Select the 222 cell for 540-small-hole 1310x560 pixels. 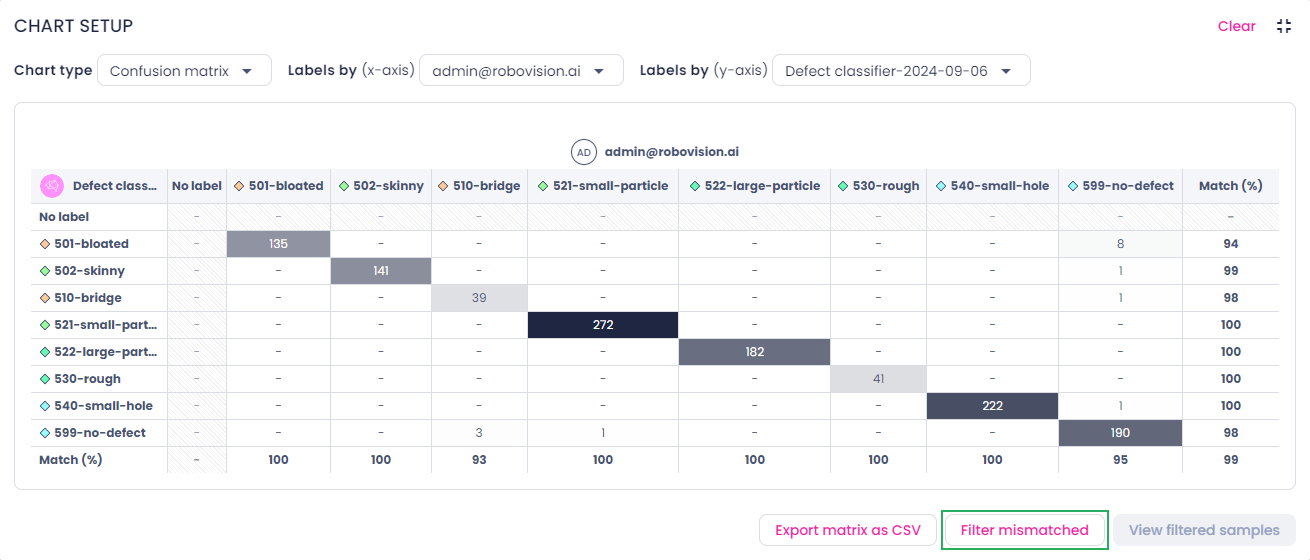click(x=992, y=406)
